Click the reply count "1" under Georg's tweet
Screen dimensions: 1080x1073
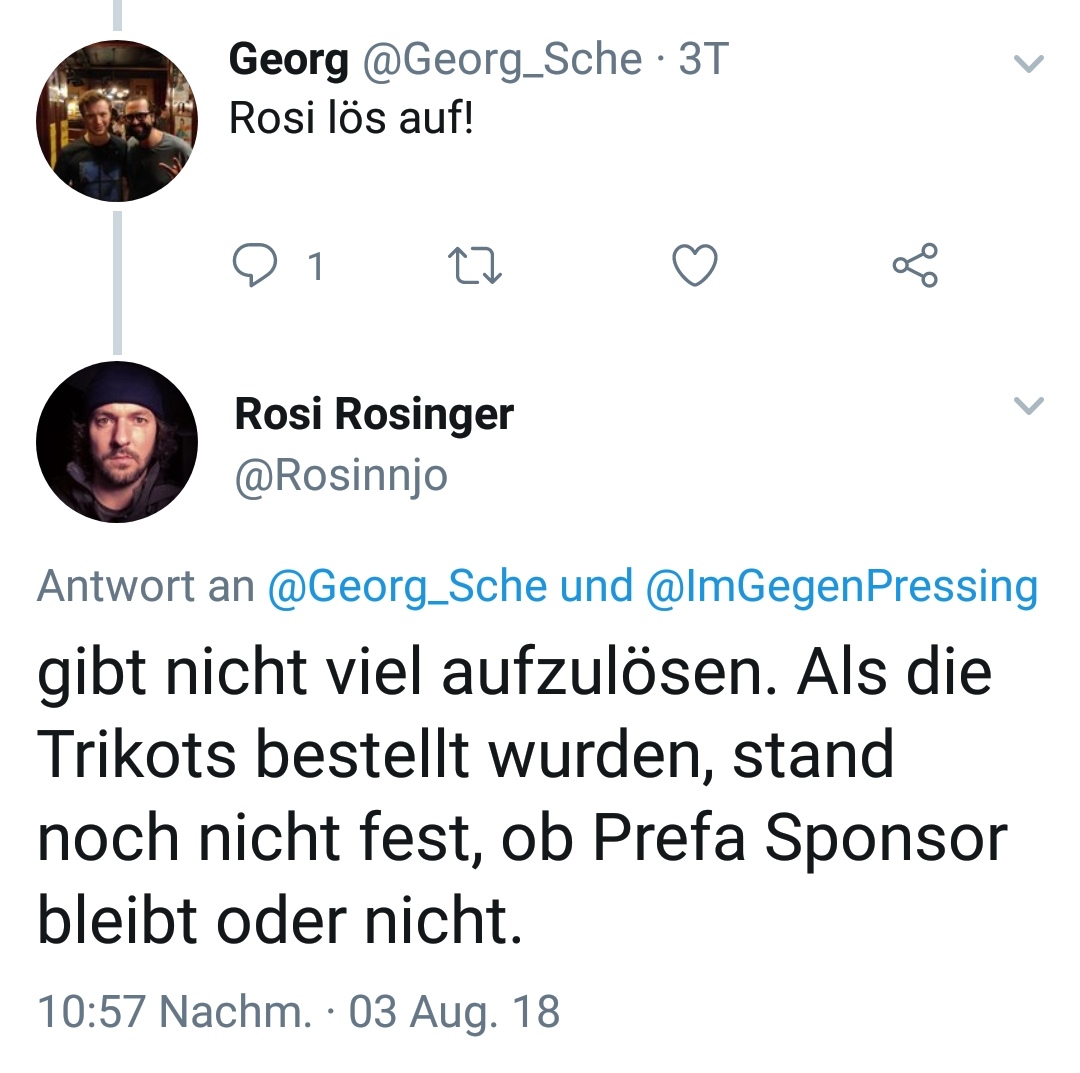[x=315, y=267]
